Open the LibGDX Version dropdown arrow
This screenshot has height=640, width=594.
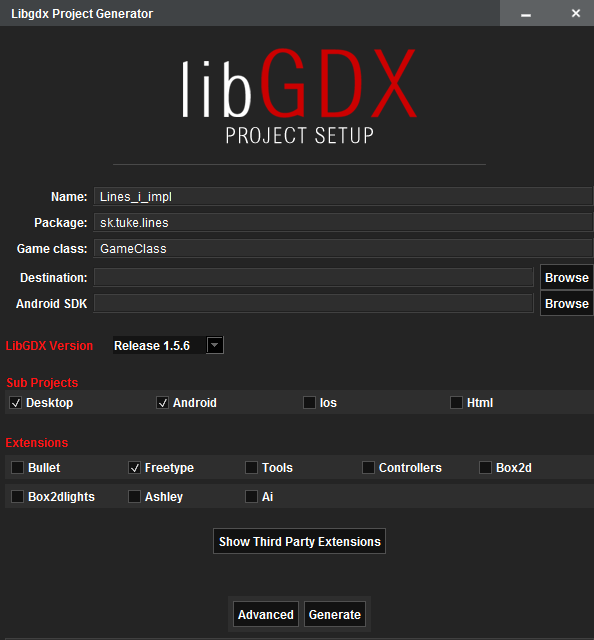[x=215, y=345]
